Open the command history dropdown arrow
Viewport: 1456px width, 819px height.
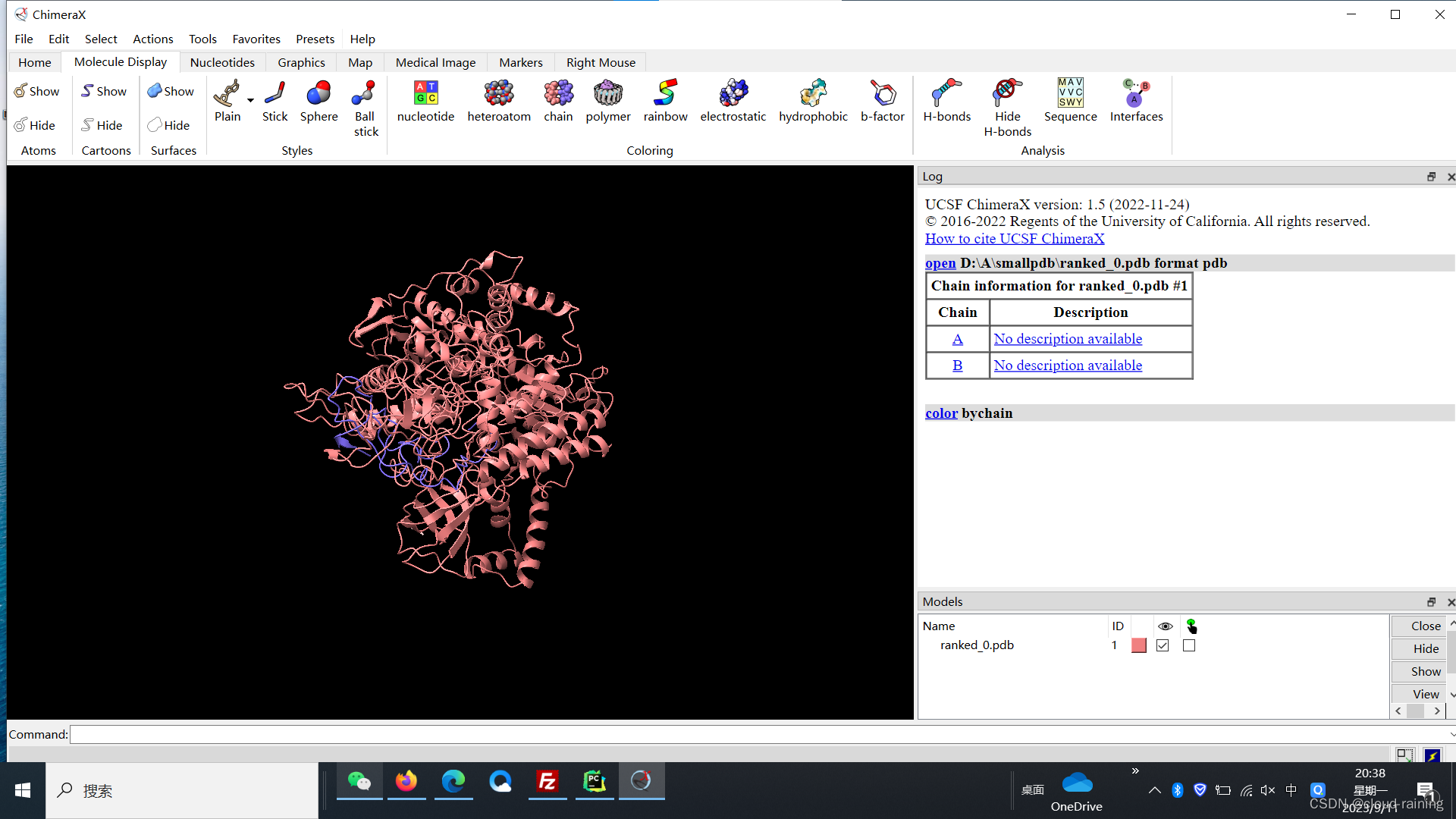[1451, 734]
